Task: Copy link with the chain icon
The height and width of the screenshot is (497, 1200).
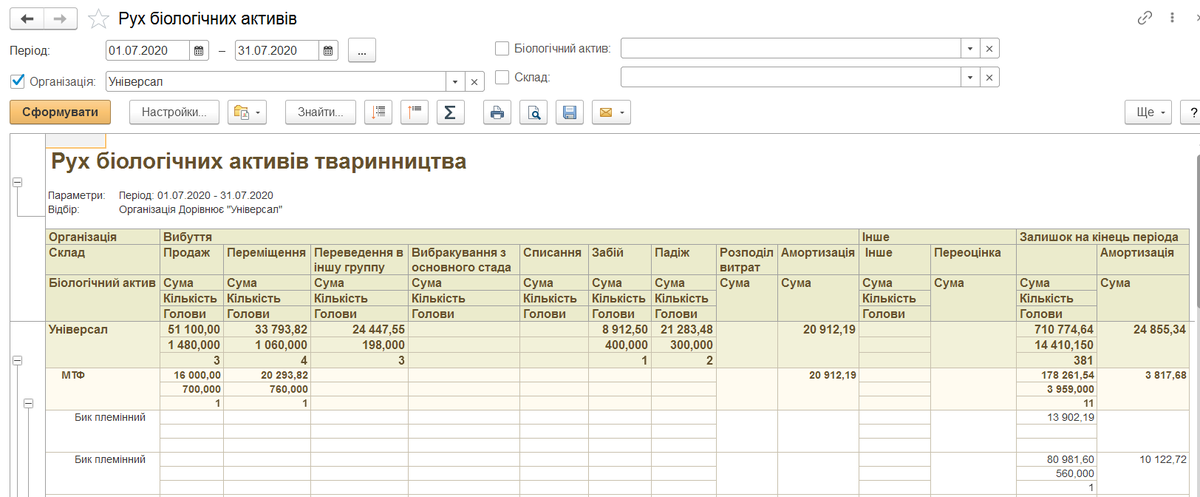Action: [x=1145, y=18]
